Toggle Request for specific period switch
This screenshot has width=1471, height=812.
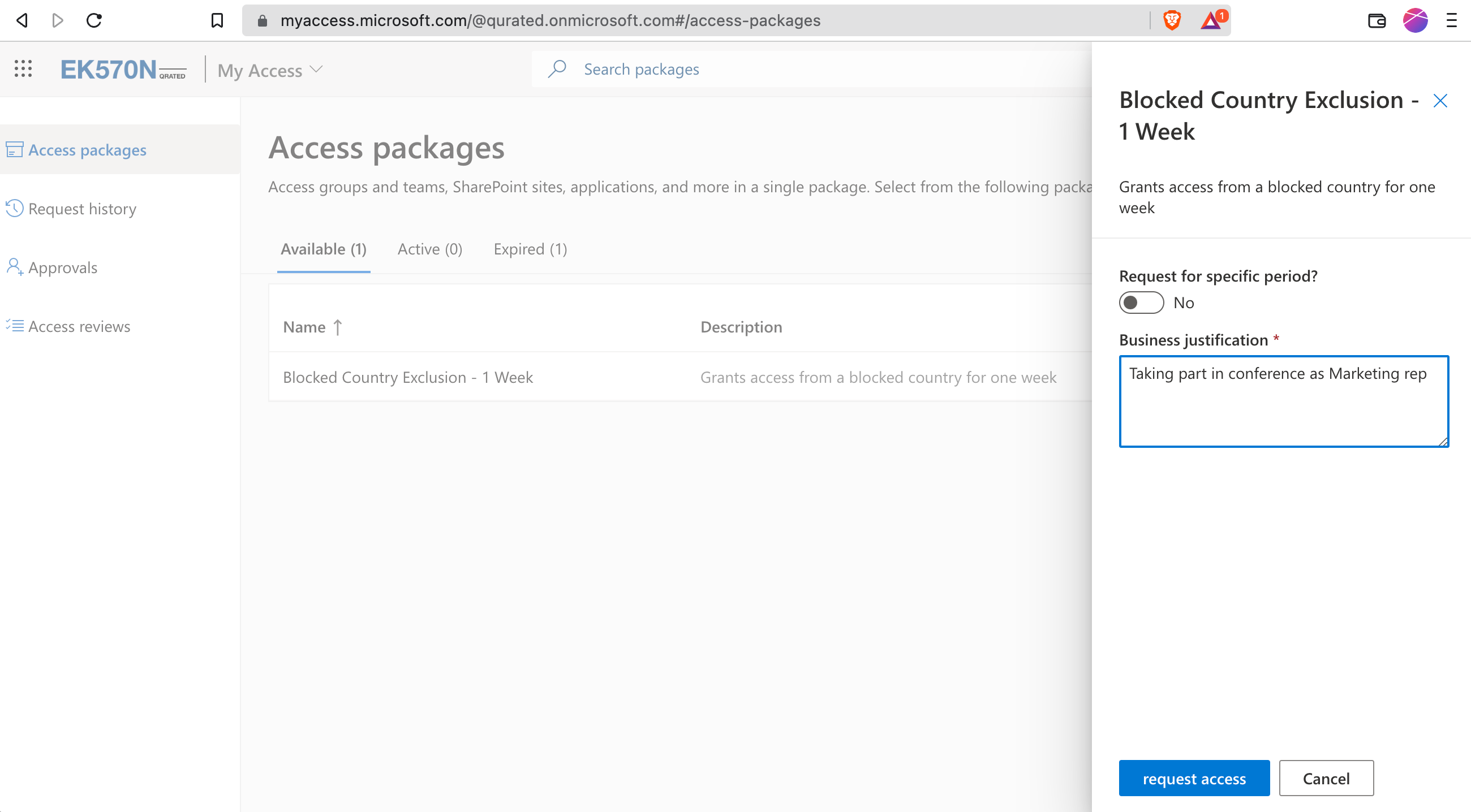(1141, 303)
